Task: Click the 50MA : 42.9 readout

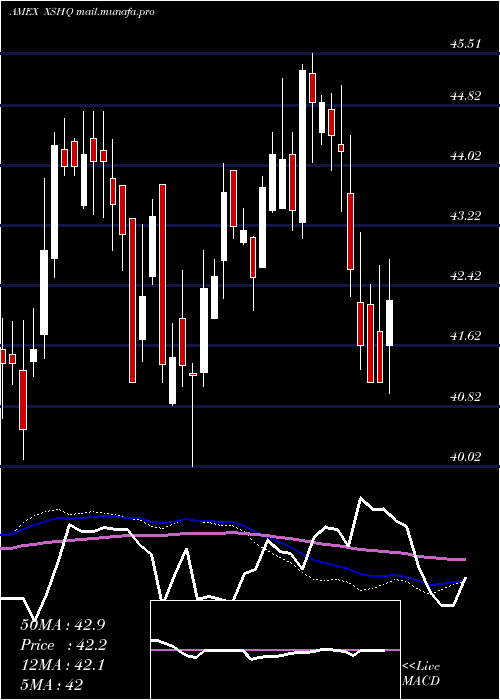Action: 63,625
